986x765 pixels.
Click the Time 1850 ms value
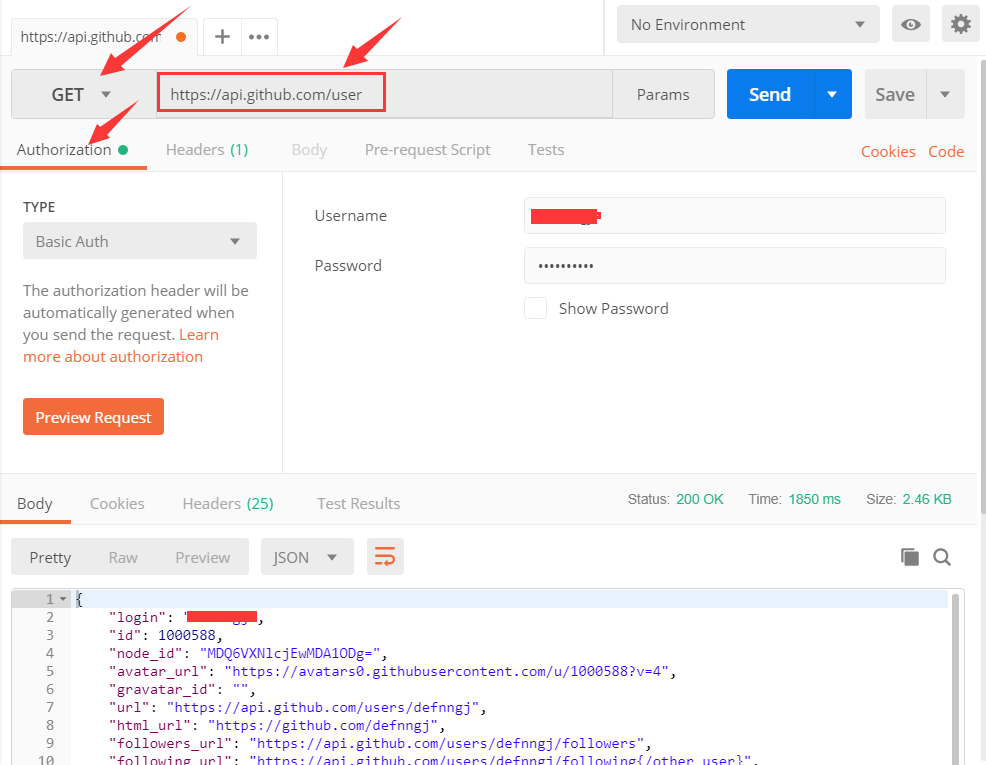[x=814, y=499]
